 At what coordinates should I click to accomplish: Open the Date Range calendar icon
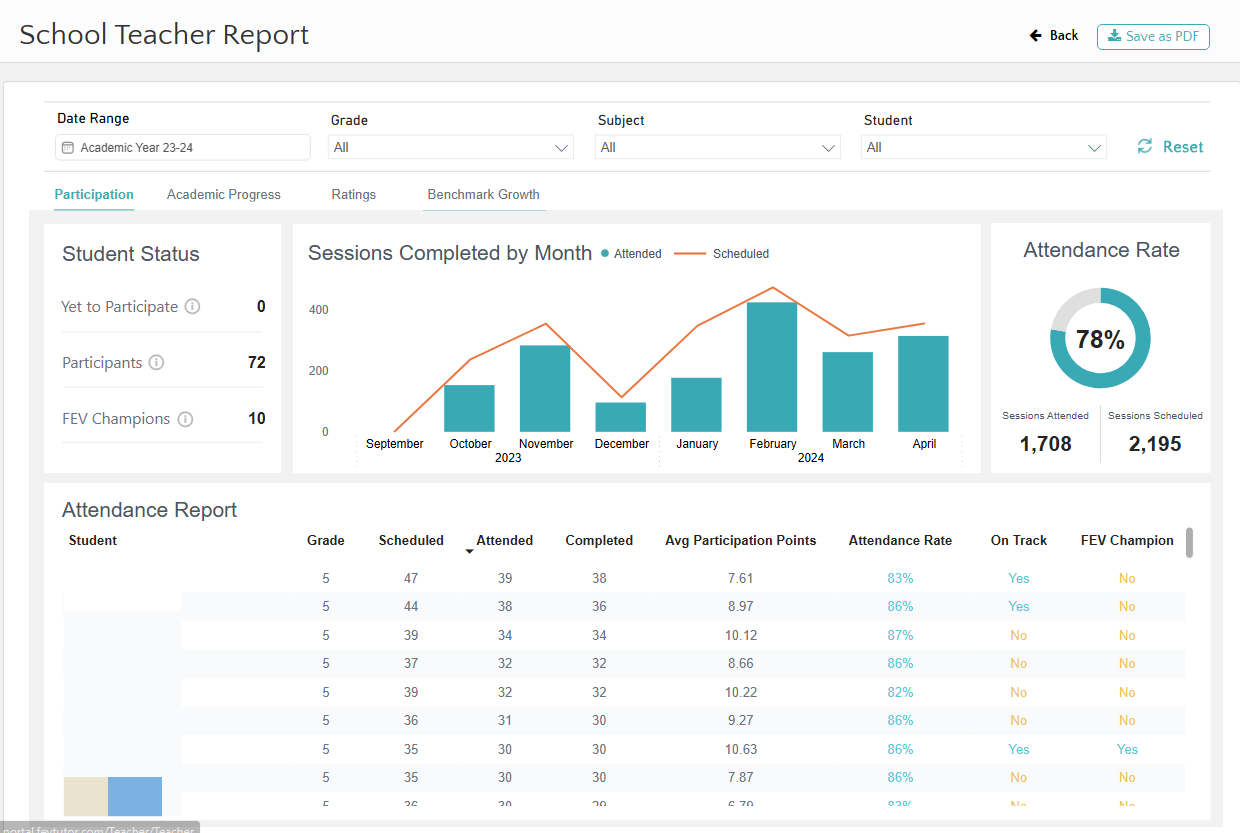pos(68,148)
